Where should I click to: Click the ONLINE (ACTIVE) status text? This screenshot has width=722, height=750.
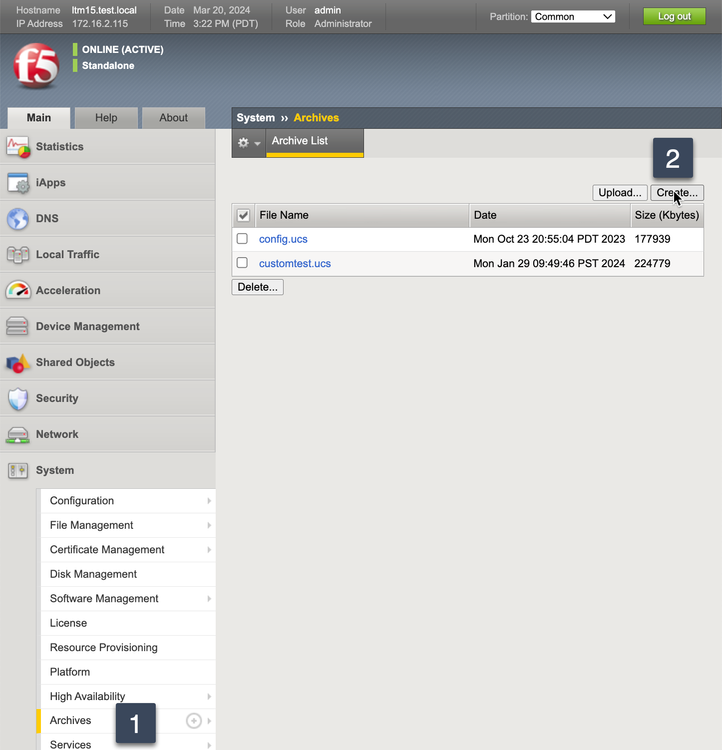122,50
